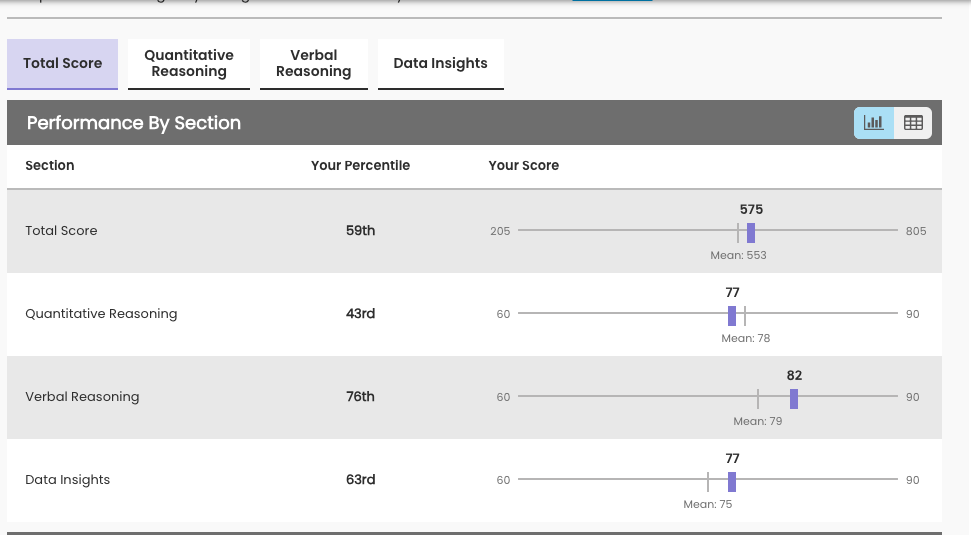Select the Verbal Reasoning row label
971x535 pixels.
tap(82, 397)
